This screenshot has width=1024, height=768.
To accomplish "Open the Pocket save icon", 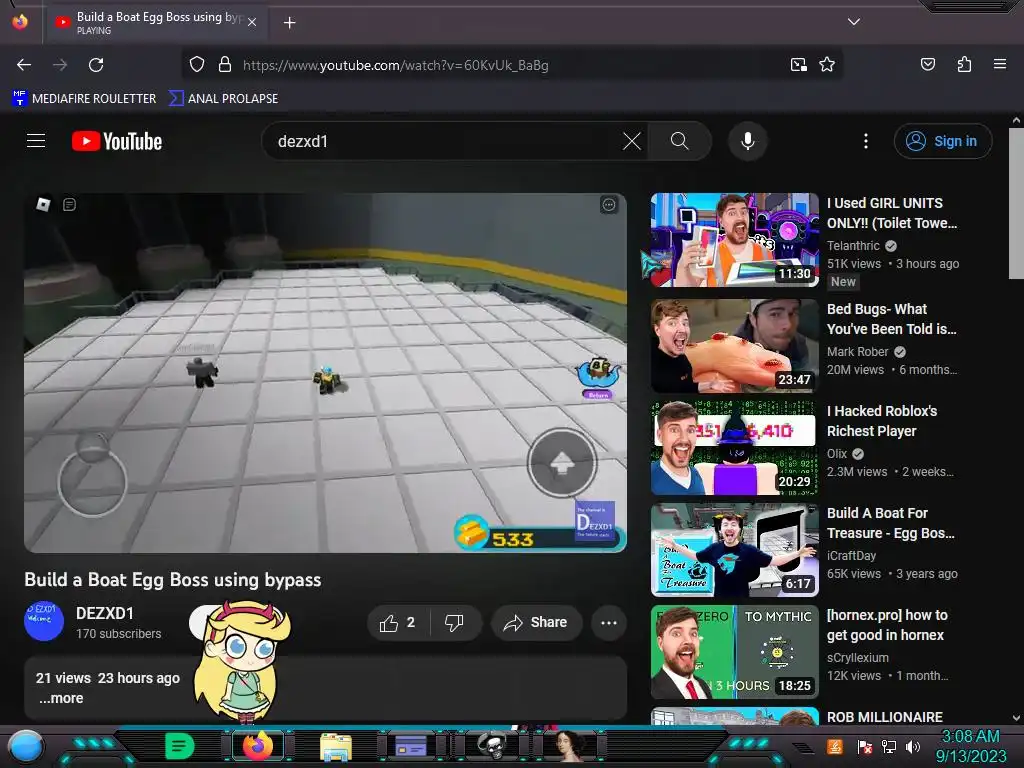I will 927,64.
